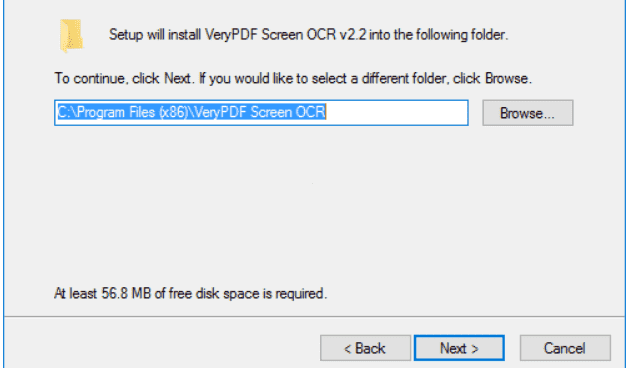Focus the installation folder path field

[x=261, y=113]
